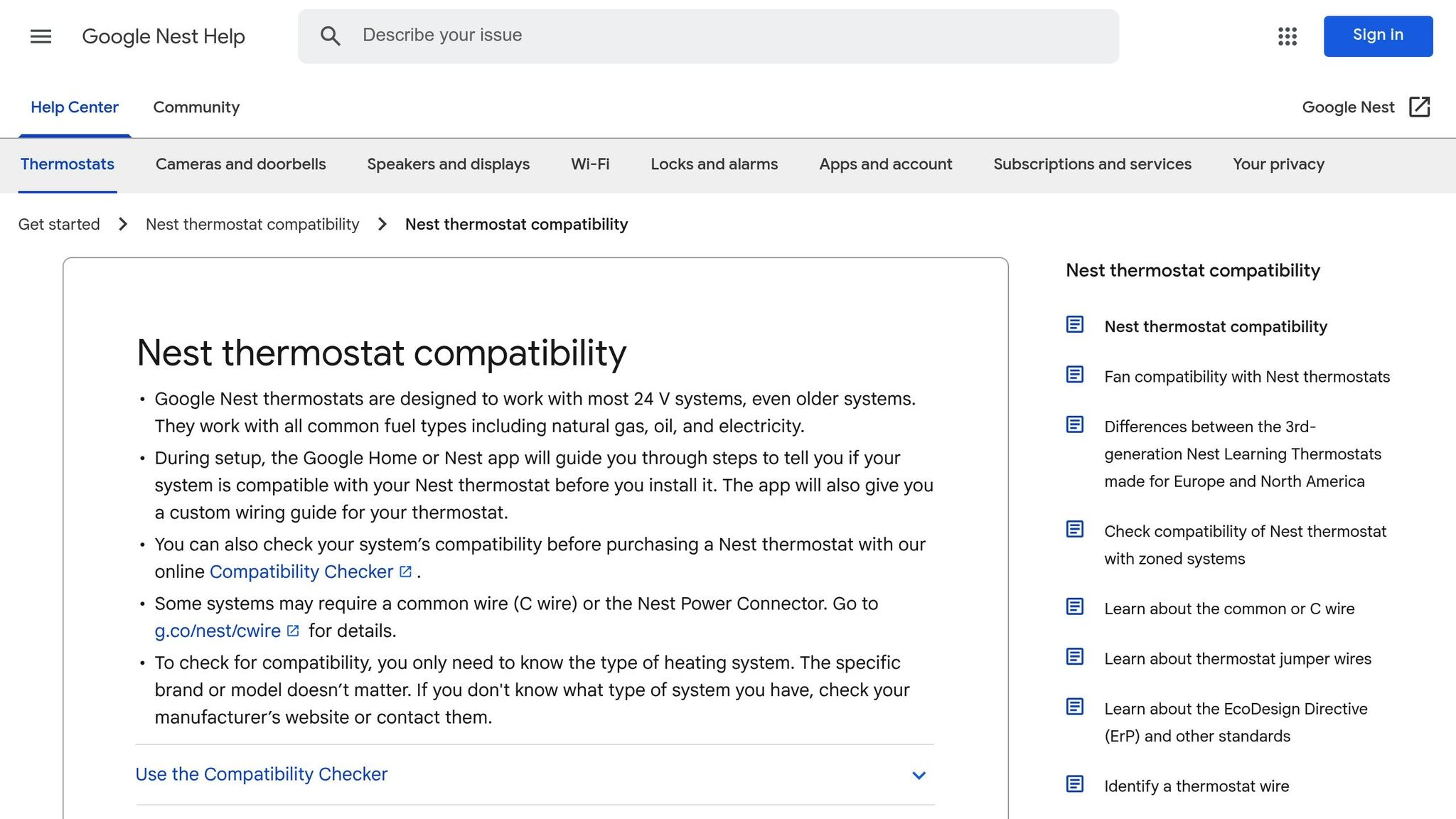Select the Cameras and doorbells tab
Screen dimensions: 1456x819
240,164
